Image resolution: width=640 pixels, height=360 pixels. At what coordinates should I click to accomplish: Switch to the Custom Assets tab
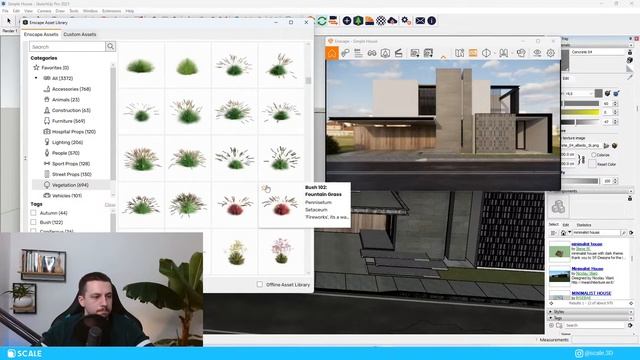(x=80, y=34)
